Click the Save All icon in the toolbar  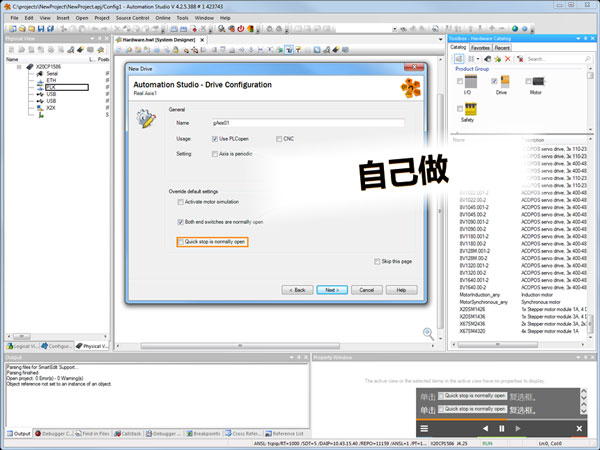(x=50, y=29)
